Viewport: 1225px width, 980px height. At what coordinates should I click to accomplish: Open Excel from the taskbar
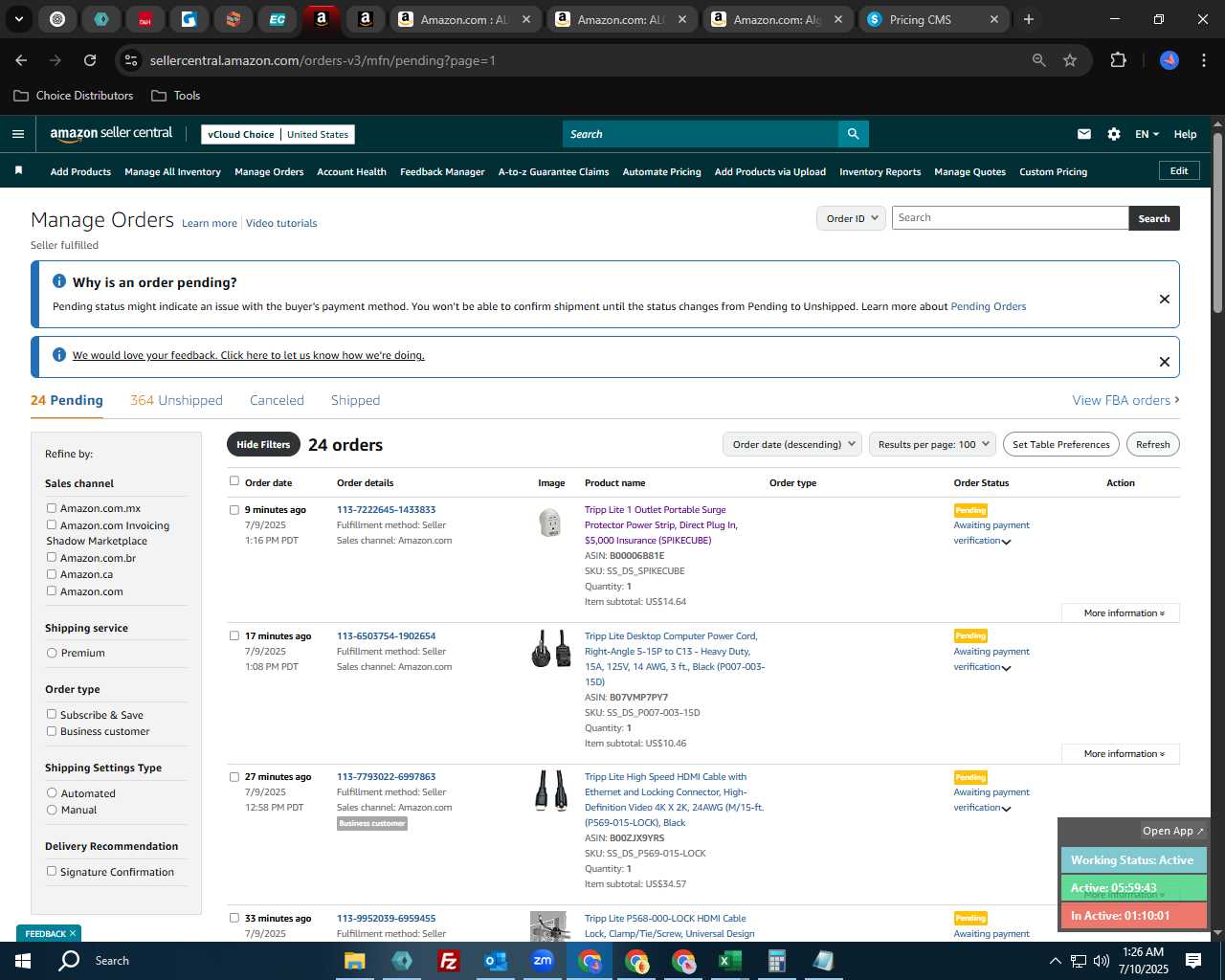tap(729, 961)
